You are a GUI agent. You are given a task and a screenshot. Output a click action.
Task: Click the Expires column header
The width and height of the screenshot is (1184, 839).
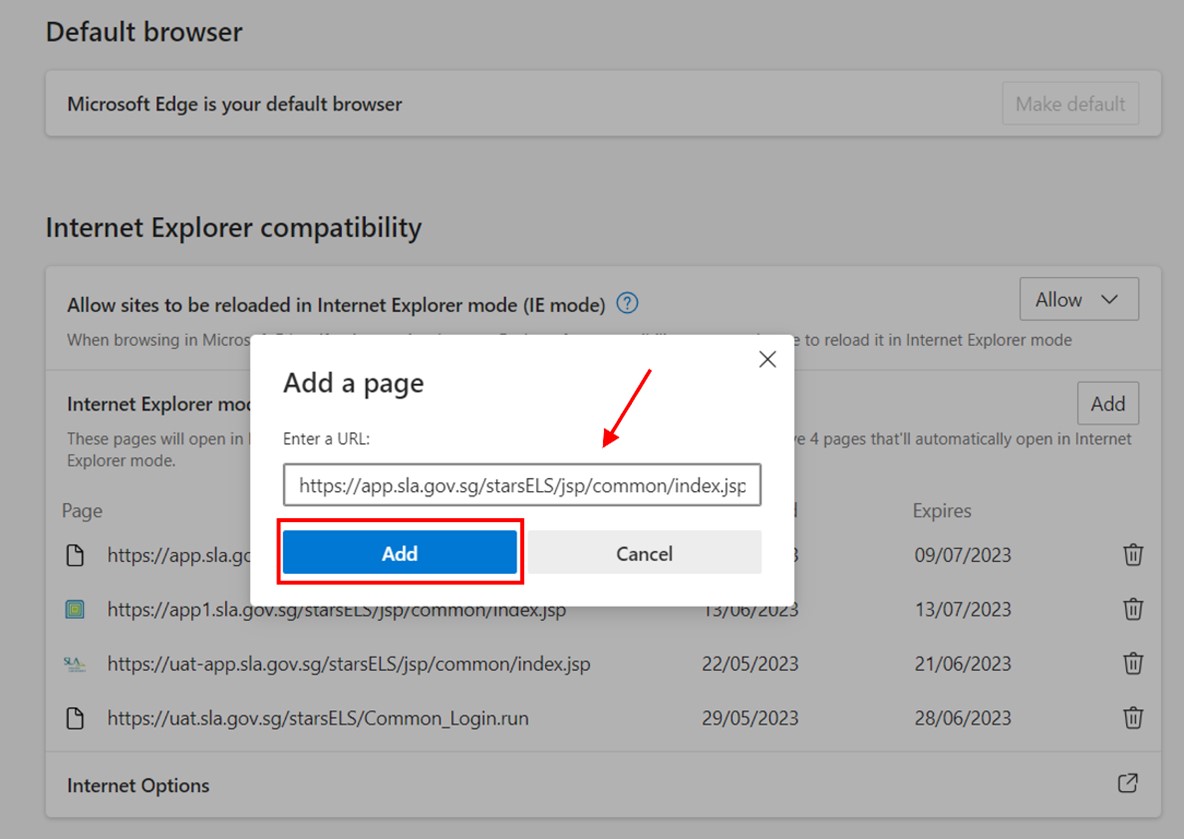point(942,511)
